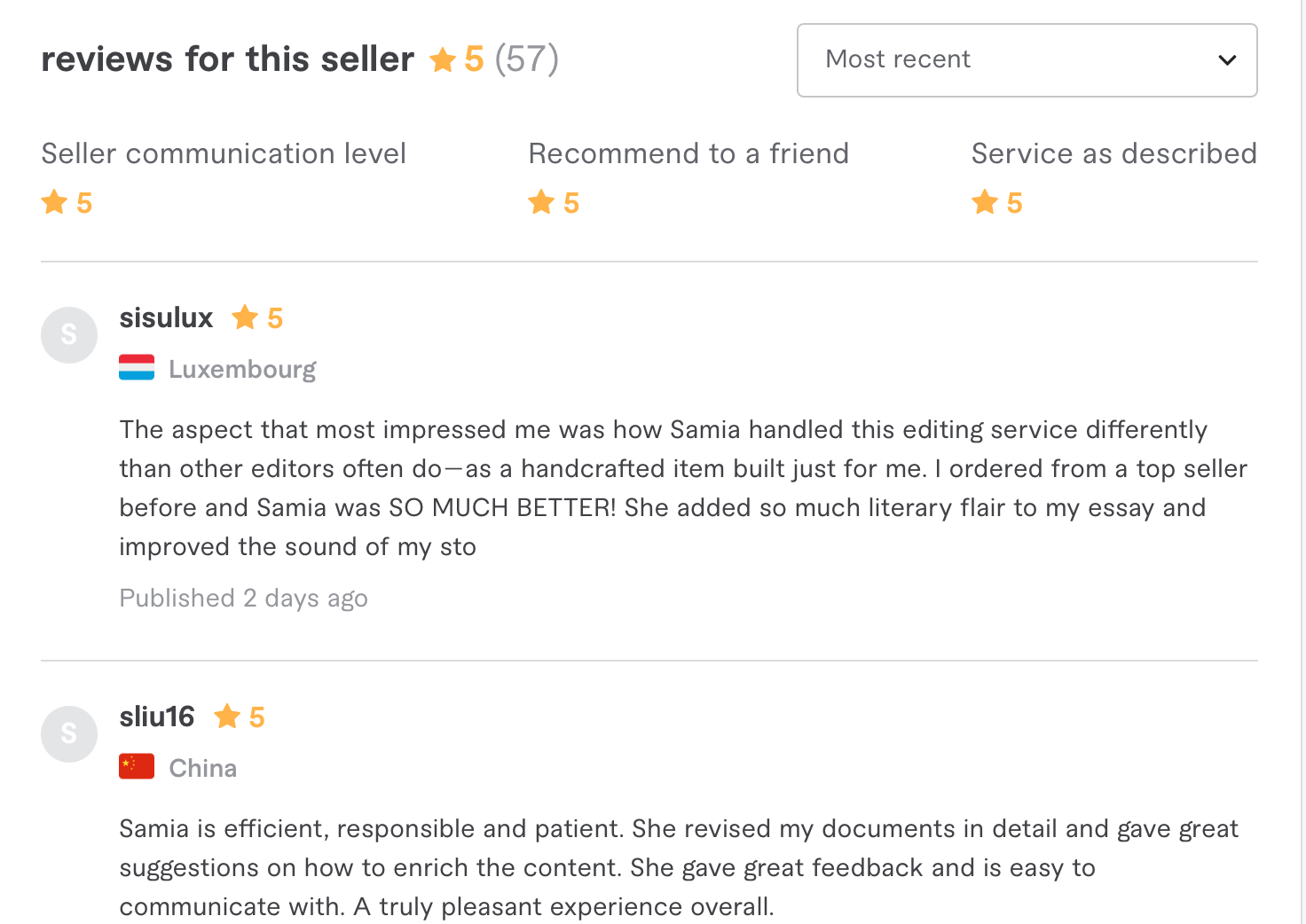Click the chevron arrow in the sort dropdown
Image resolution: width=1306 pixels, height=924 pixels.
click(1227, 60)
